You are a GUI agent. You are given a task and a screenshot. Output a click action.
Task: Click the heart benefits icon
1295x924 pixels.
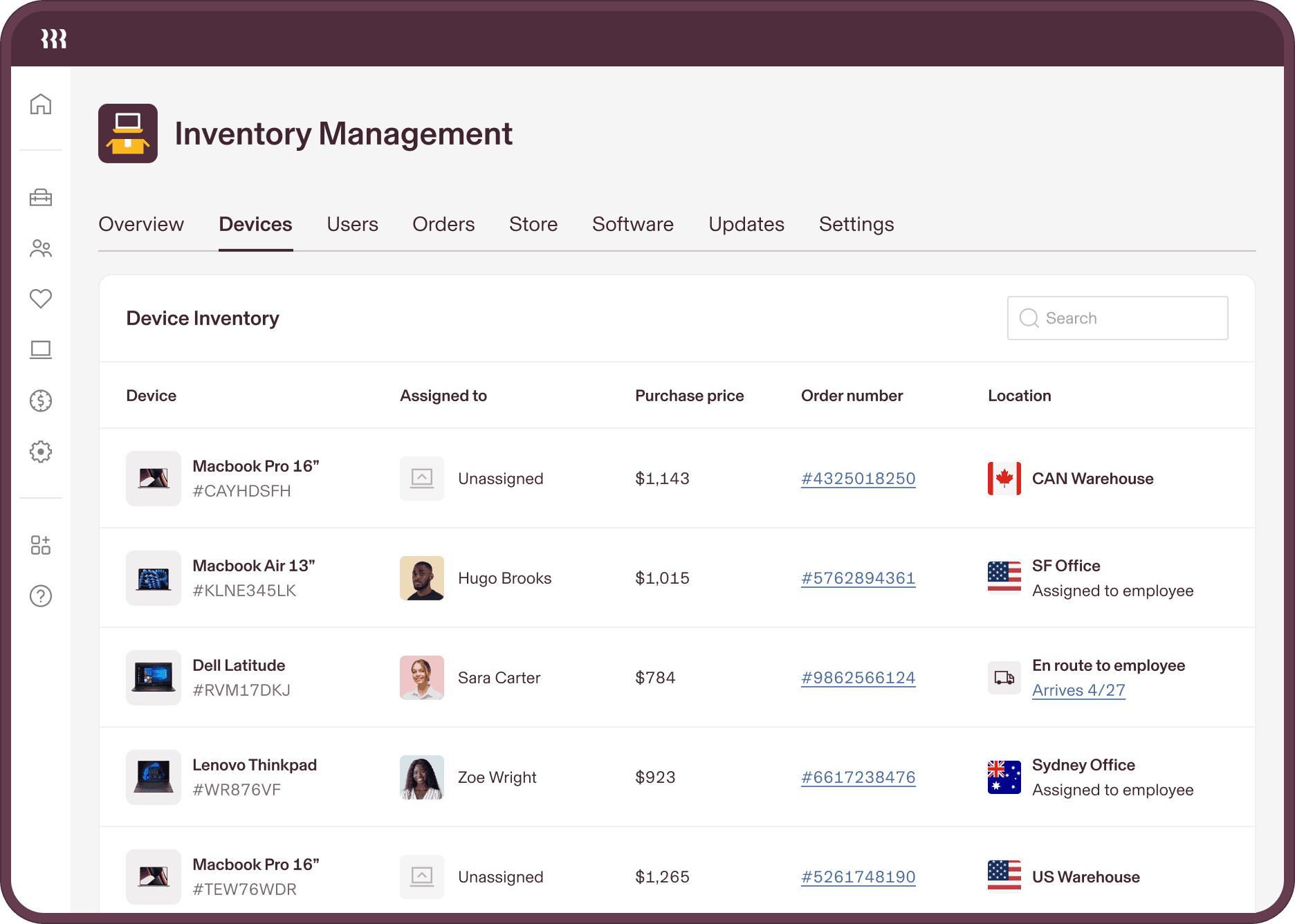(x=41, y=299)
